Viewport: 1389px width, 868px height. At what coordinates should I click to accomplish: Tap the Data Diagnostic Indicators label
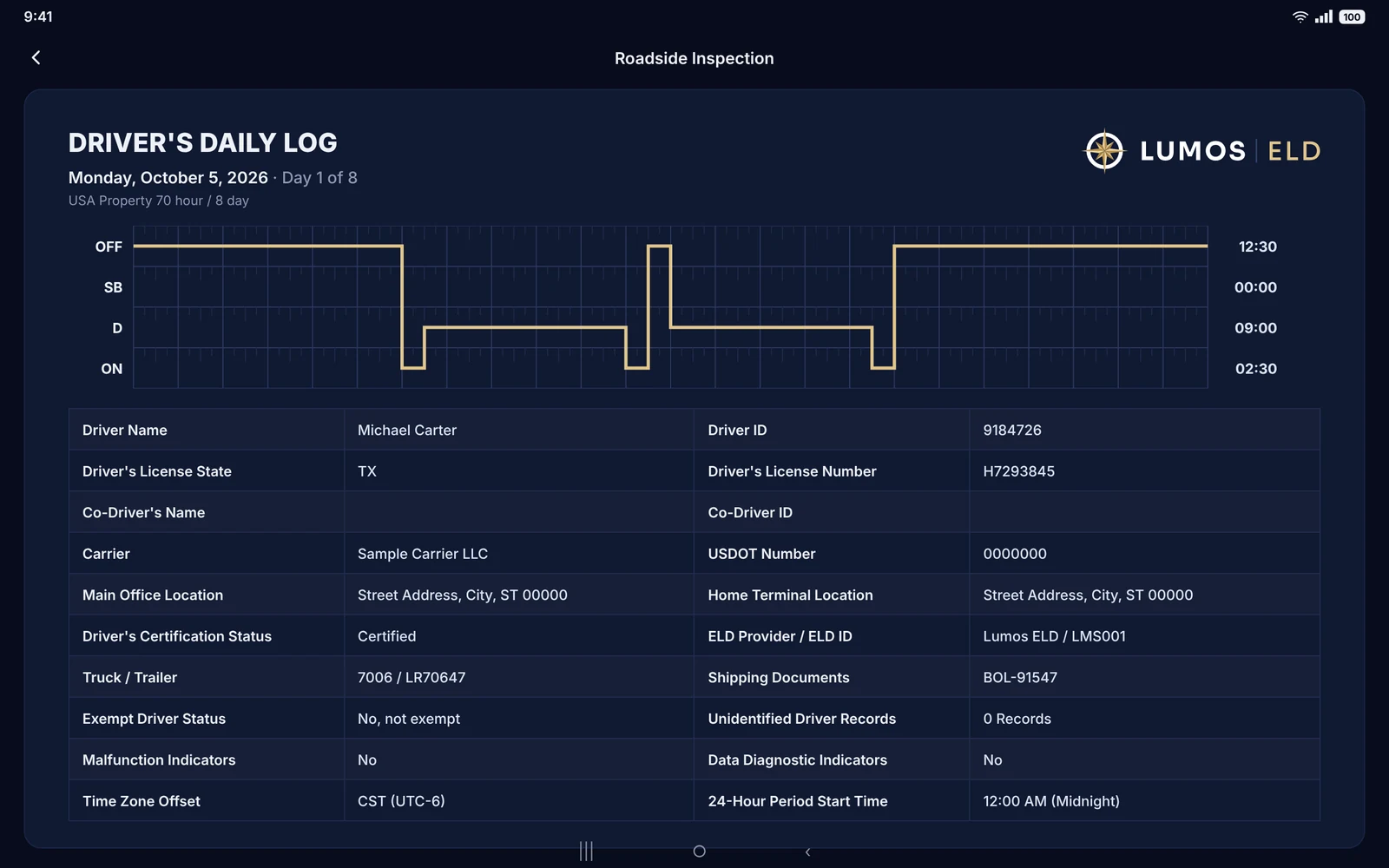click(x=798, y=759)
